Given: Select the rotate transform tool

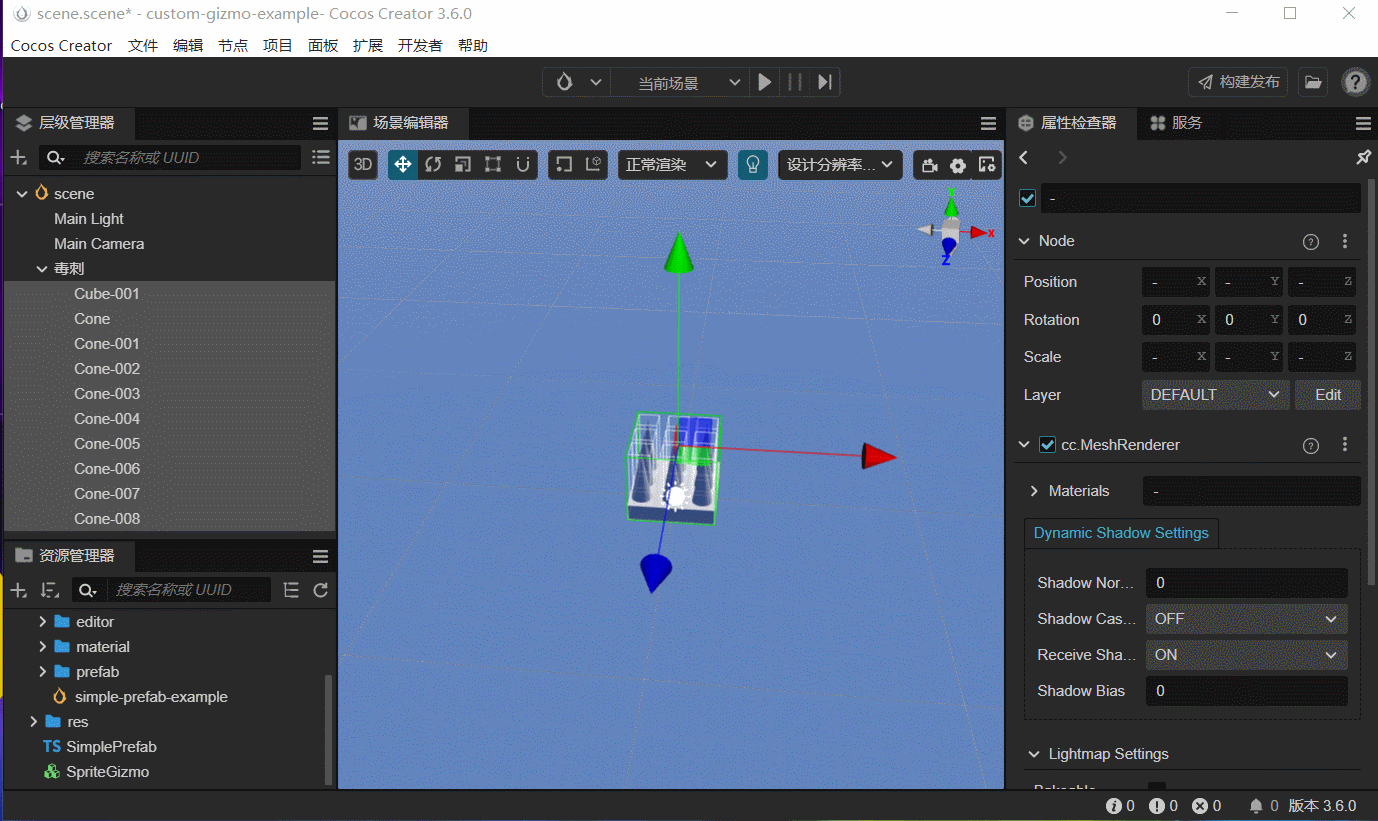Looking at the screenshot, I should click(432, 165).
